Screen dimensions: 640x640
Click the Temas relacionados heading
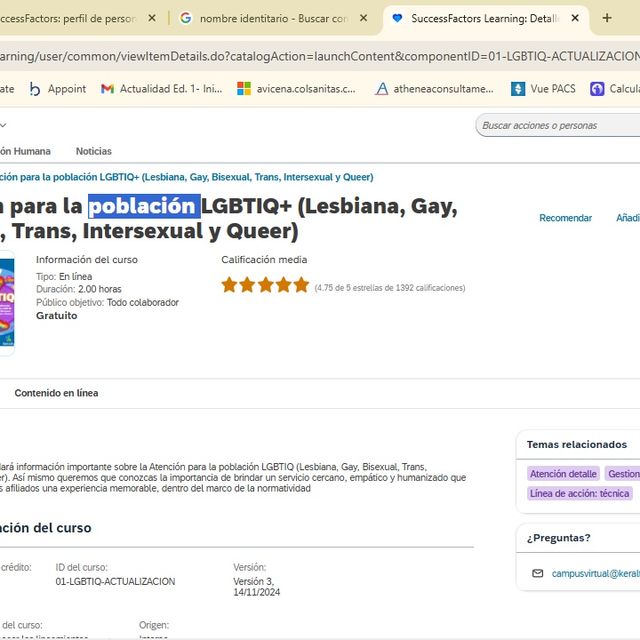[577, 444]
